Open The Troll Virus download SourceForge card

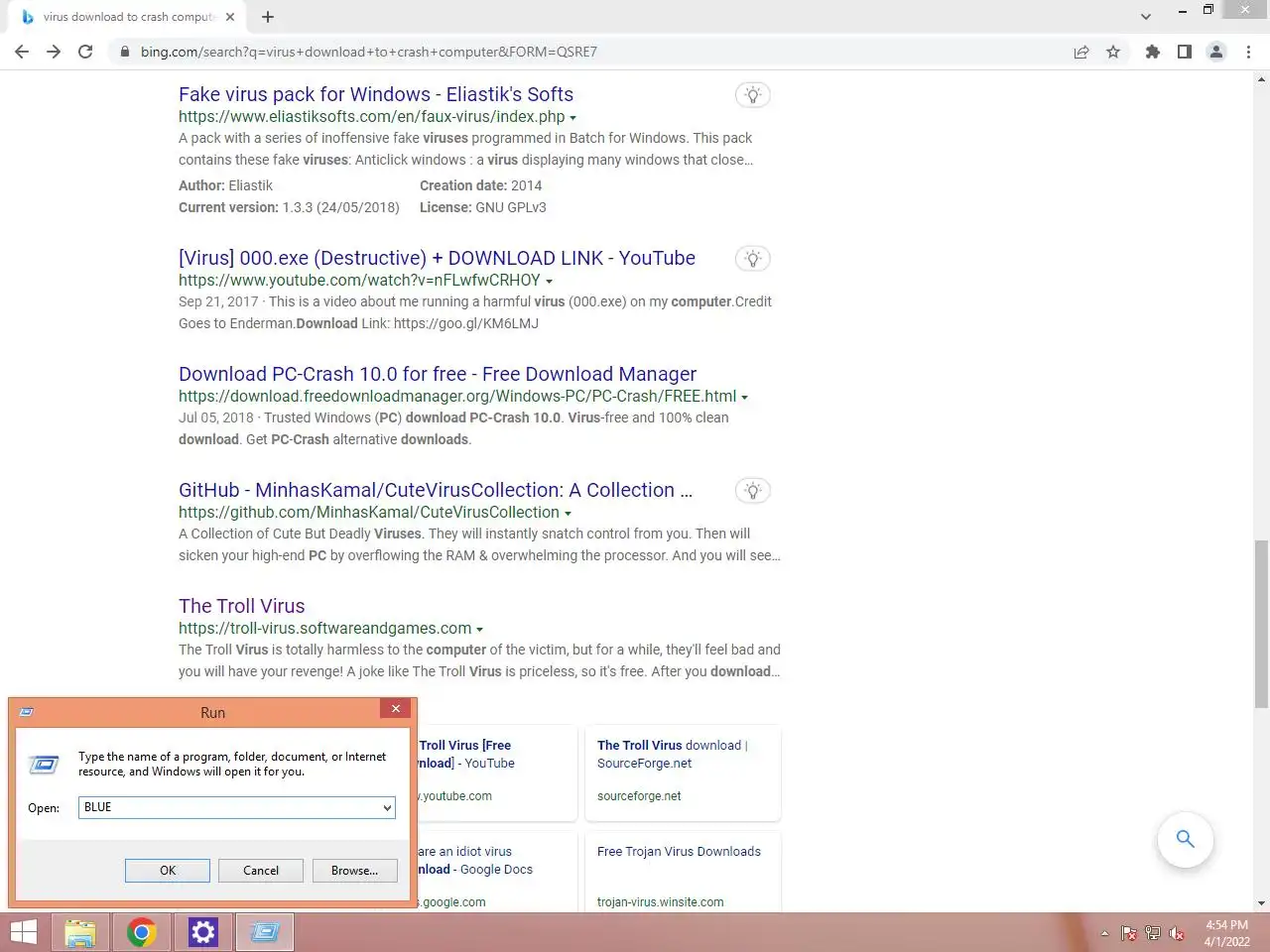coord(683,773)
